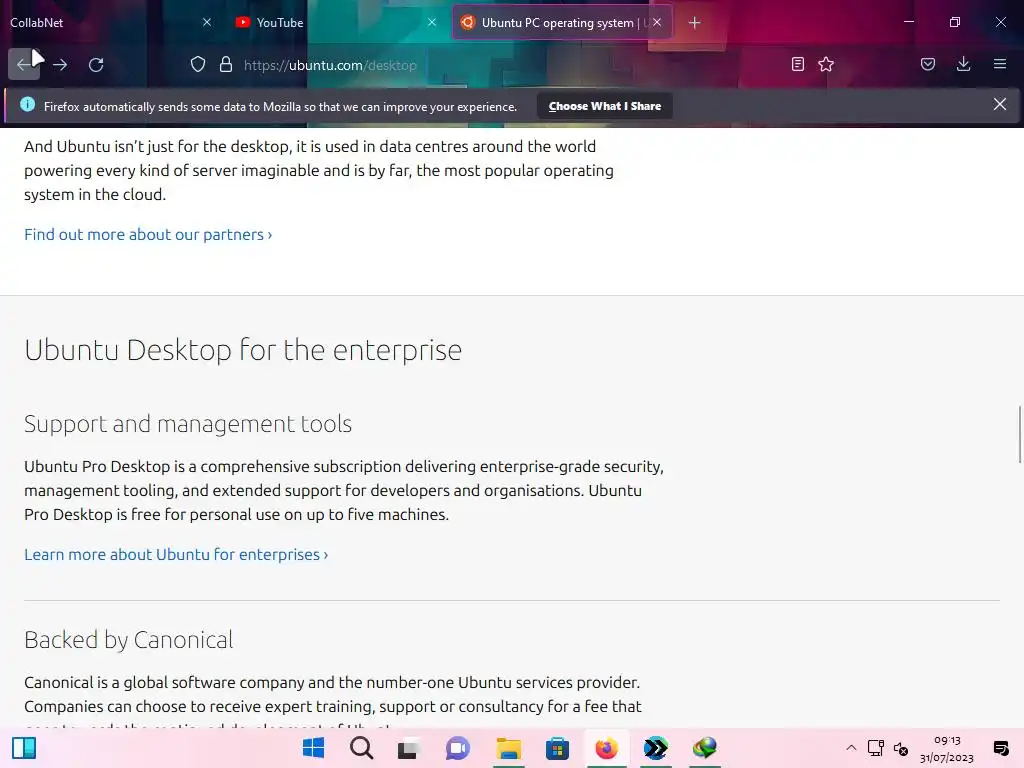Open a new tab with the plus button
This screenshot has width=1024, height=768.
[x=695, y=23]
